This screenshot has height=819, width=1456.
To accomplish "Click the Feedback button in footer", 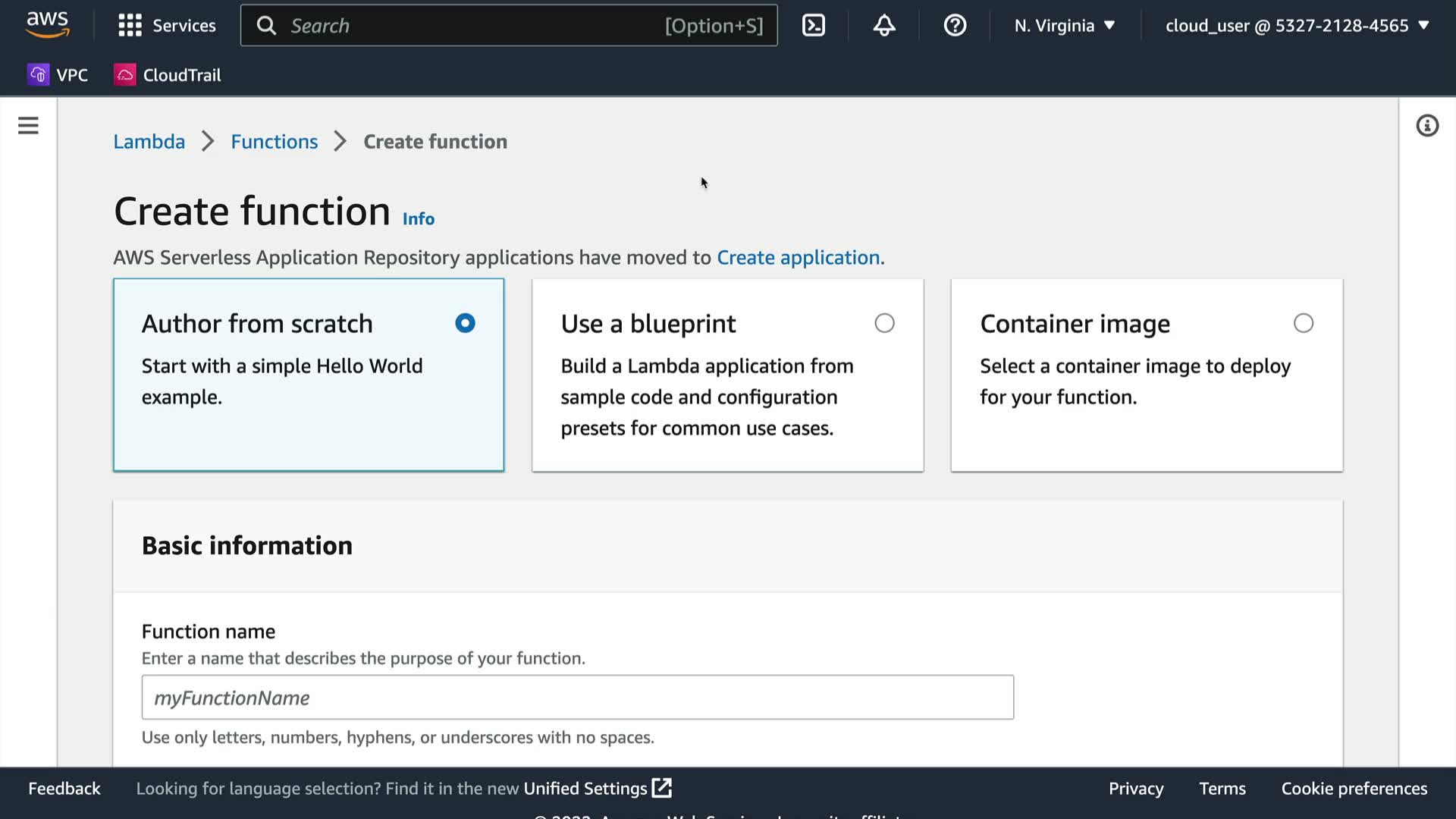I will 64,789.
